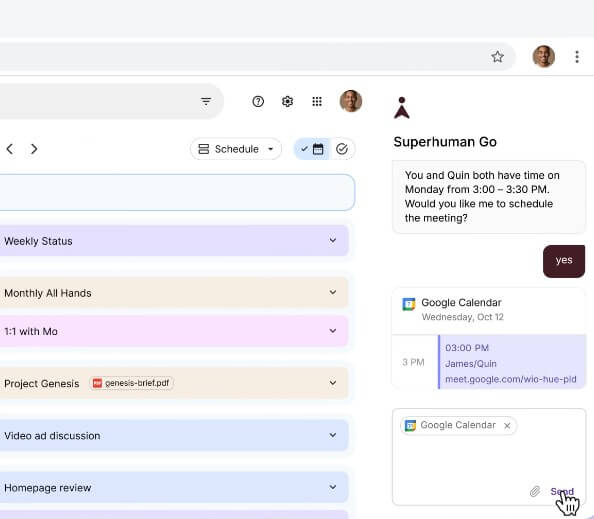Click the Superhuman Go logo icon
The width and height of the screenshot is (594, 519).
[402, 108]
